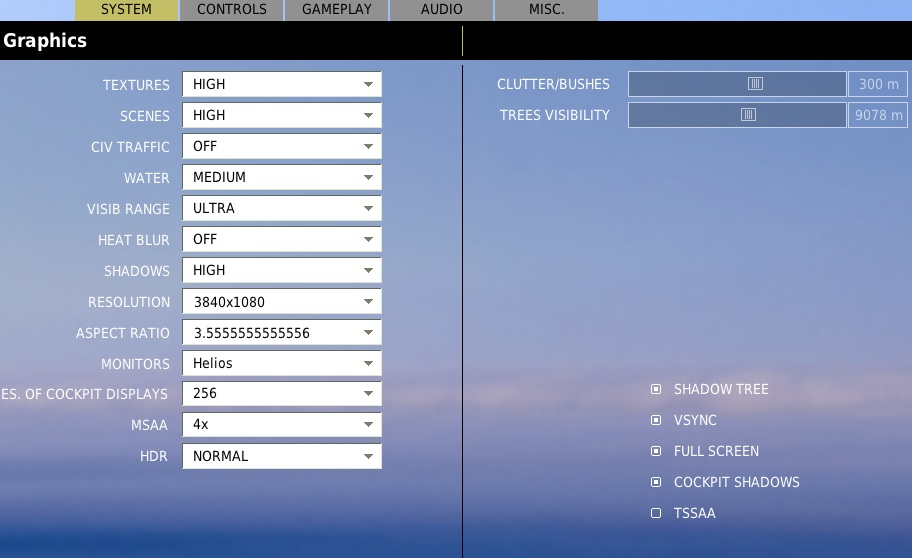Click the 300 m clutter value field
Image resolution: width=912 pixels, height=558 pixels.
click(x=878, y=84)
